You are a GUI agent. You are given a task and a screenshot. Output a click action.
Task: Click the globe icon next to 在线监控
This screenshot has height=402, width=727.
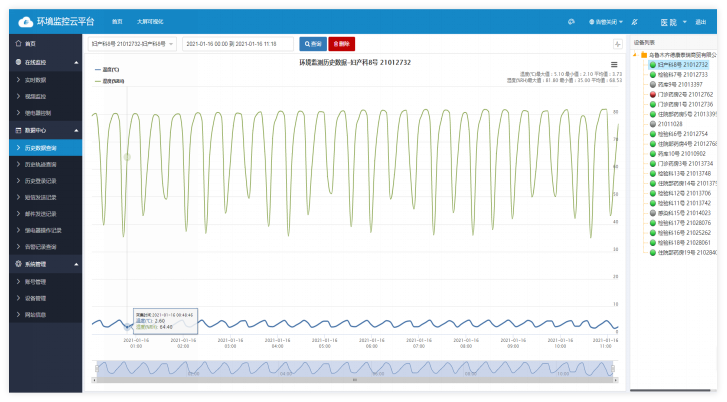click(19, 62)
